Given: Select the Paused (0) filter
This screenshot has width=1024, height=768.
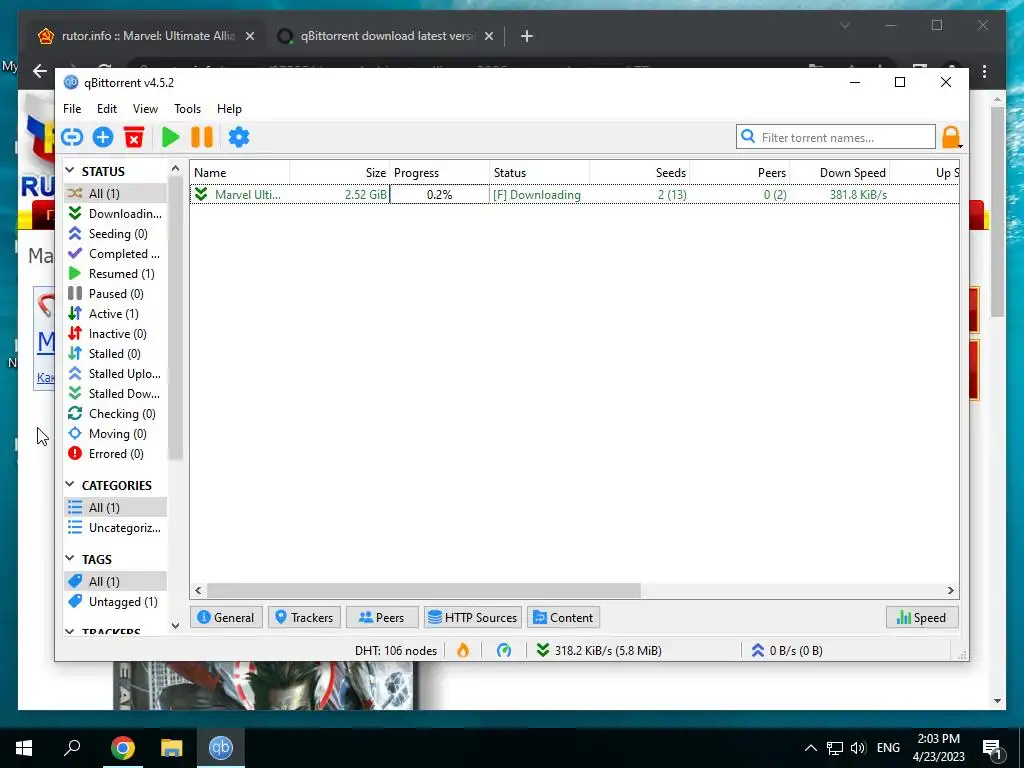Looking at the screenshot, I should tap(115, 294).
